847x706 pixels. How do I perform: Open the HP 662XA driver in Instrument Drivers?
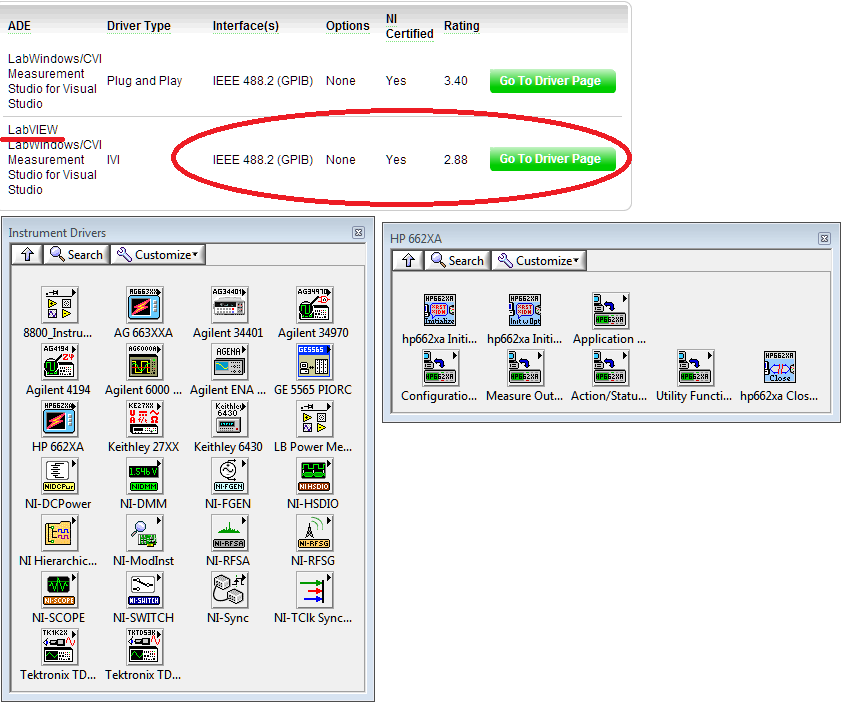pyautogui.click(x=59, y=419)
